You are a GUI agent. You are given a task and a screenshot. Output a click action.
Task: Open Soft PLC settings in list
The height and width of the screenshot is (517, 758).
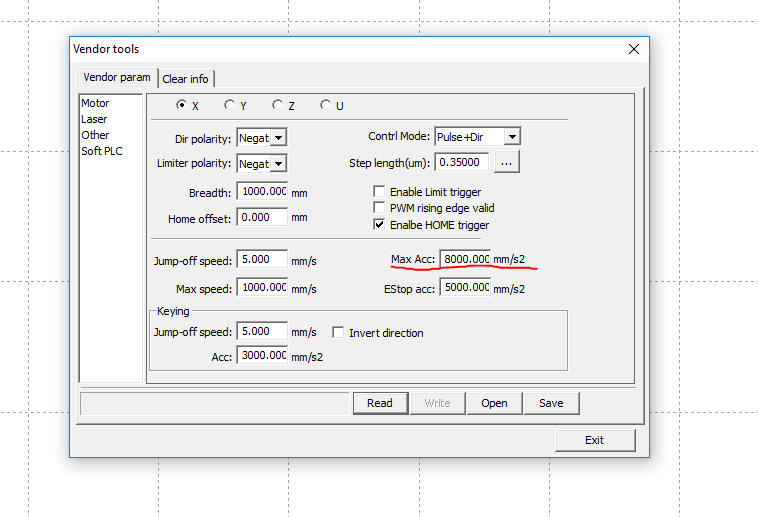(x=102, y=151)
